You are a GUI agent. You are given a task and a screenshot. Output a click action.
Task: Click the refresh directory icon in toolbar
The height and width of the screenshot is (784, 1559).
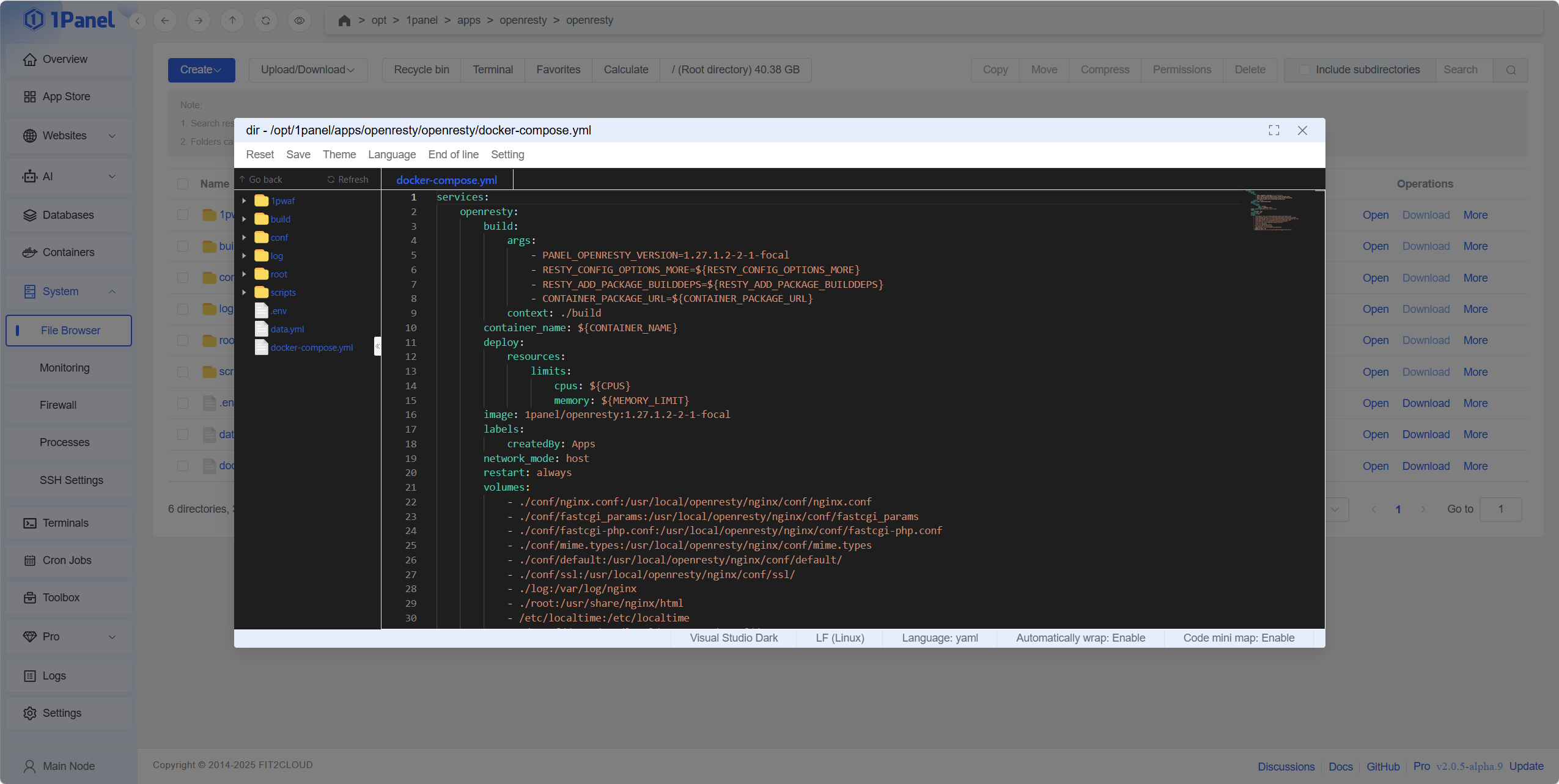point(265,21)
